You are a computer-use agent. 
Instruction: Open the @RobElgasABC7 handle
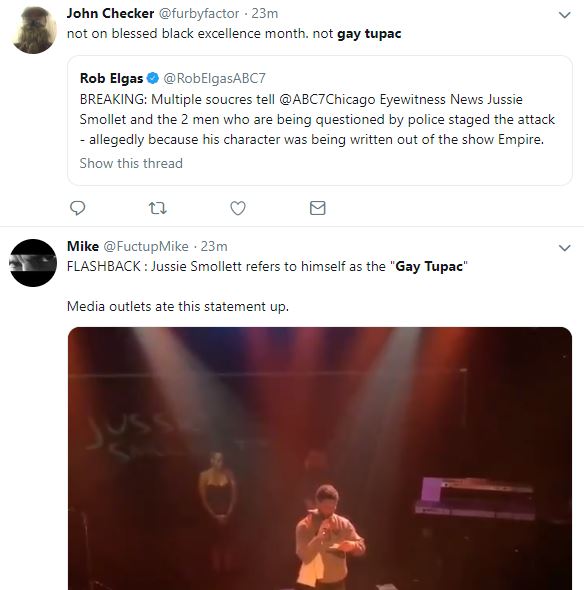pyautogui.click(x=214, y=78)
